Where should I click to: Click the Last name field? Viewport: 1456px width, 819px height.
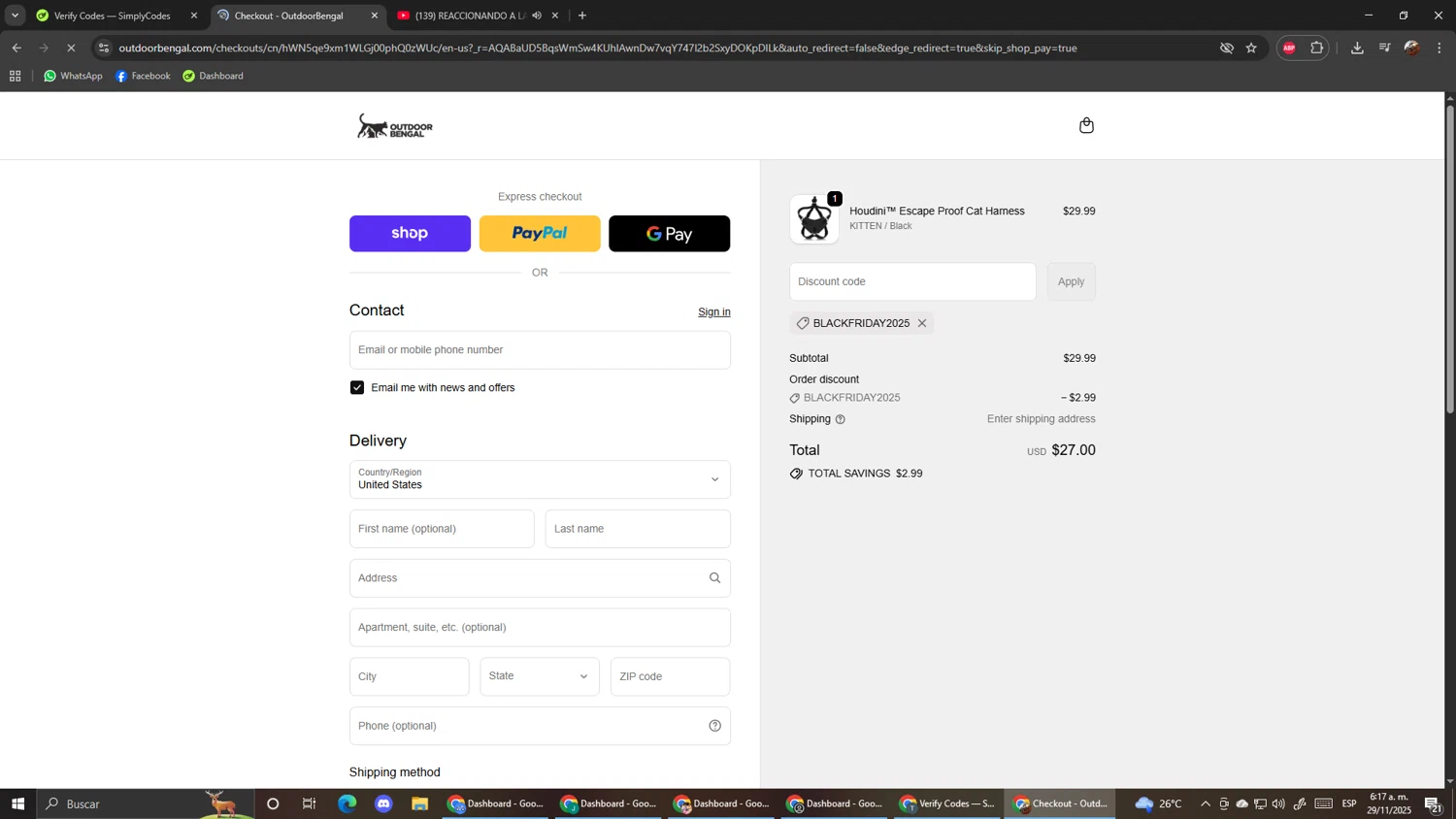point(638,529)
